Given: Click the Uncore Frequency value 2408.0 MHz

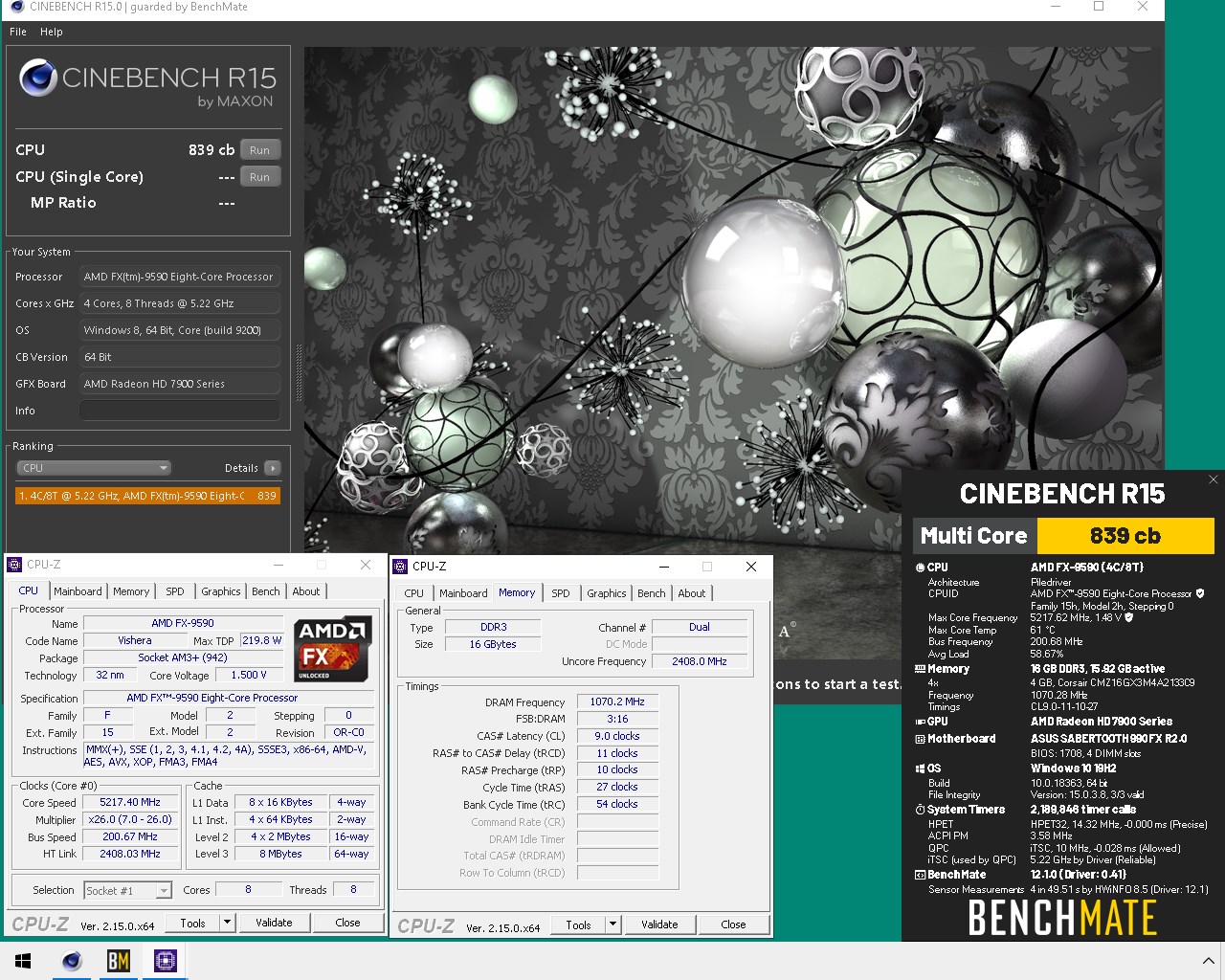Looking at the screenshot, I should click(699, 661).
